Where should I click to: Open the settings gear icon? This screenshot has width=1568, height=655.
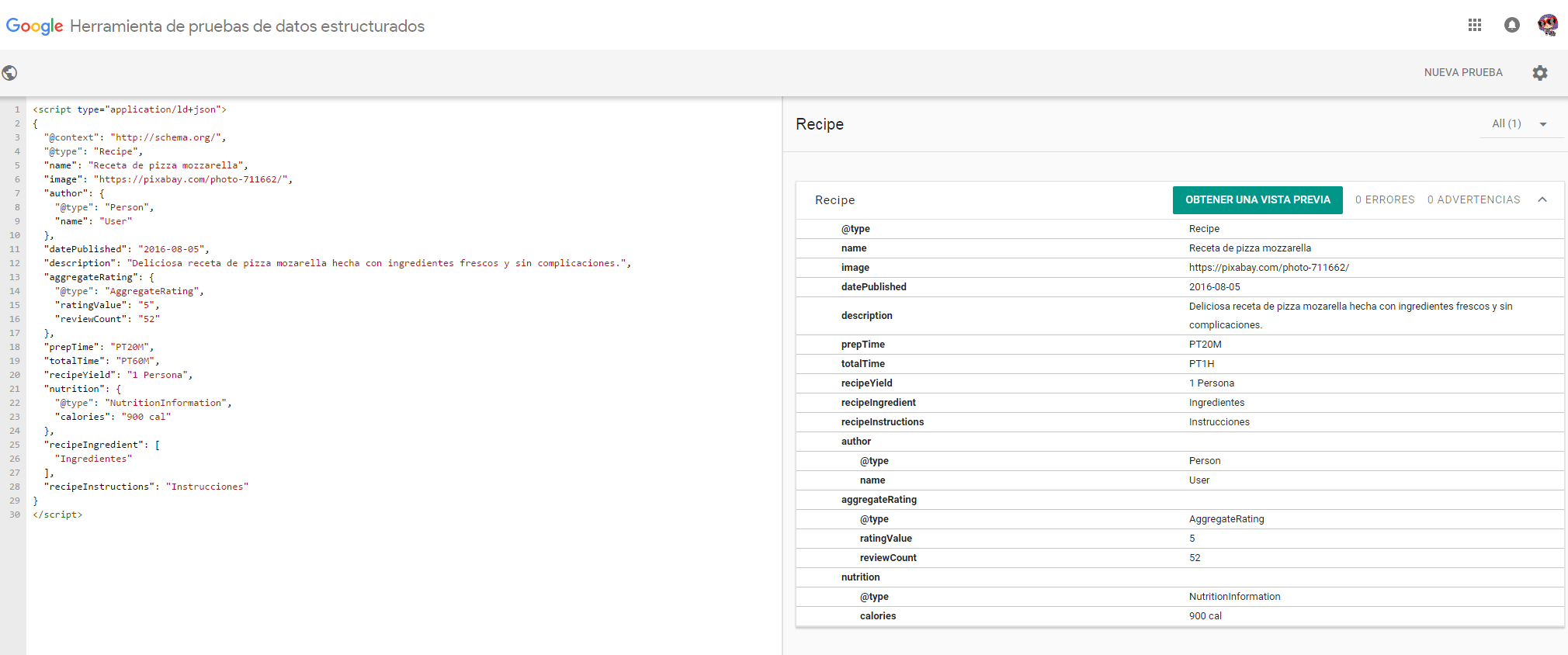point(1540,72)
